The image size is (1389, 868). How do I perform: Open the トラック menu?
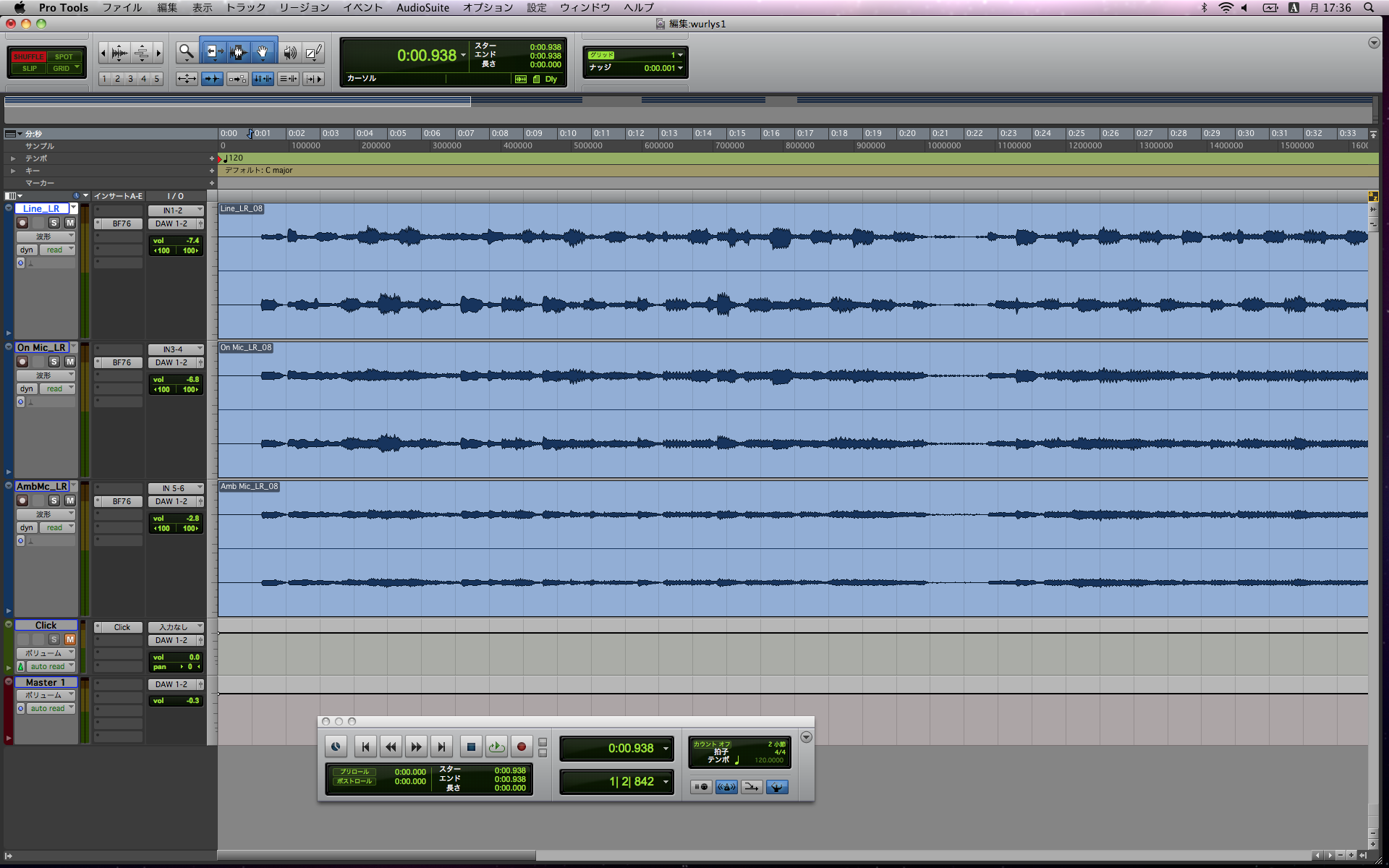(x=246, y=7)
